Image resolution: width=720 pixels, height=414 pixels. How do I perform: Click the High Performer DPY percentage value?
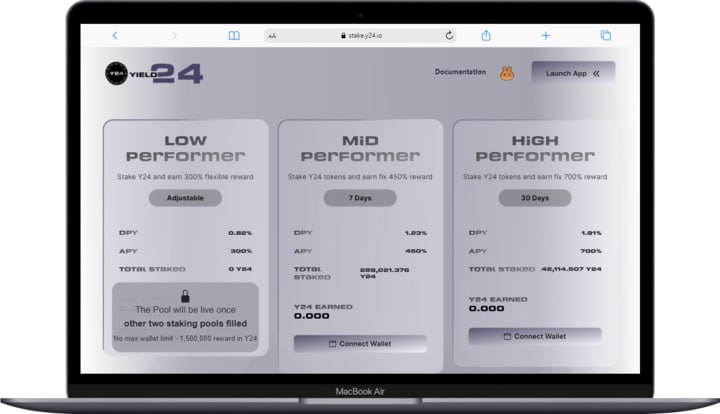(591, 233)
